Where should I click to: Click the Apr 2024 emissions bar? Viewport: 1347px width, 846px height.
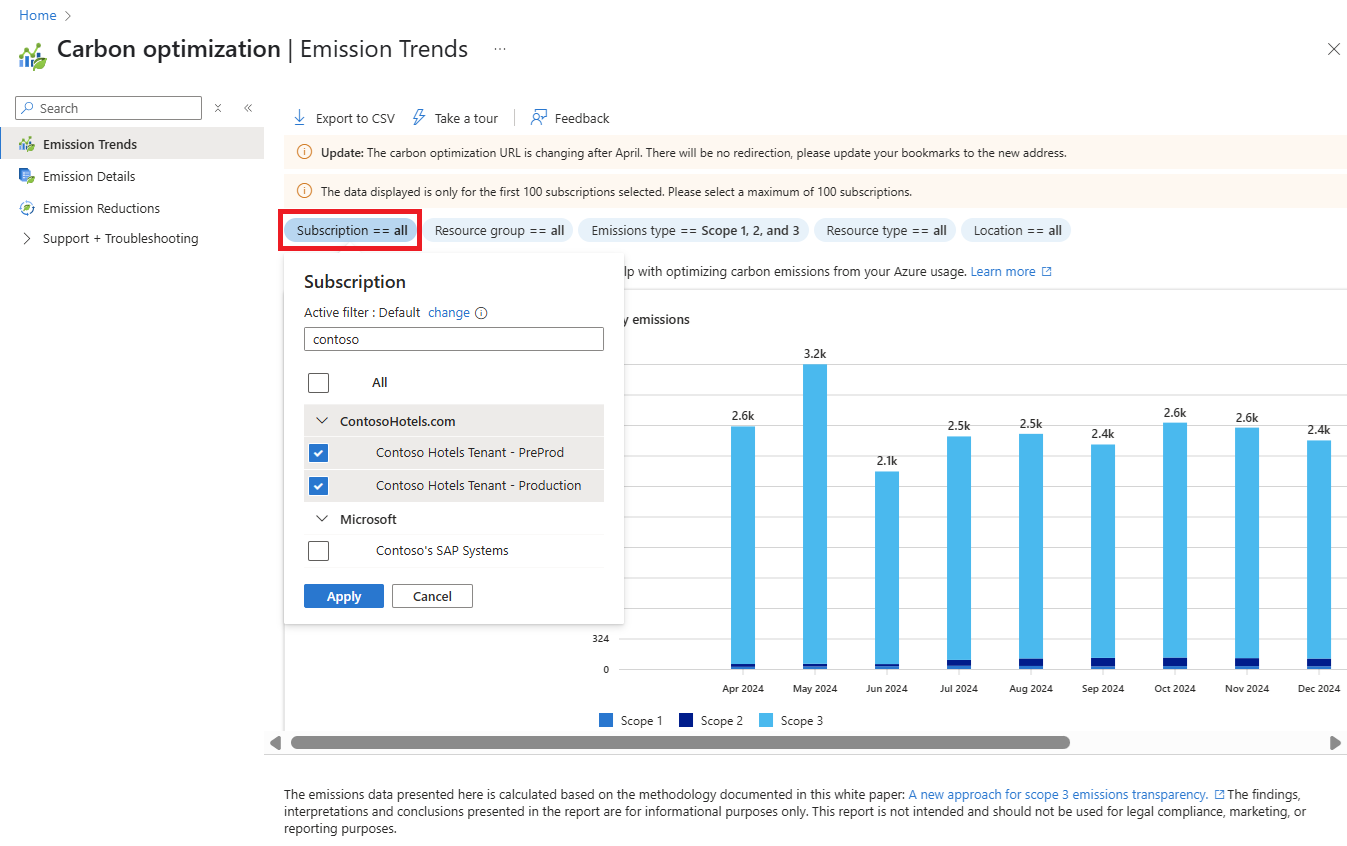pyautogui.click(x=743, y=548)
